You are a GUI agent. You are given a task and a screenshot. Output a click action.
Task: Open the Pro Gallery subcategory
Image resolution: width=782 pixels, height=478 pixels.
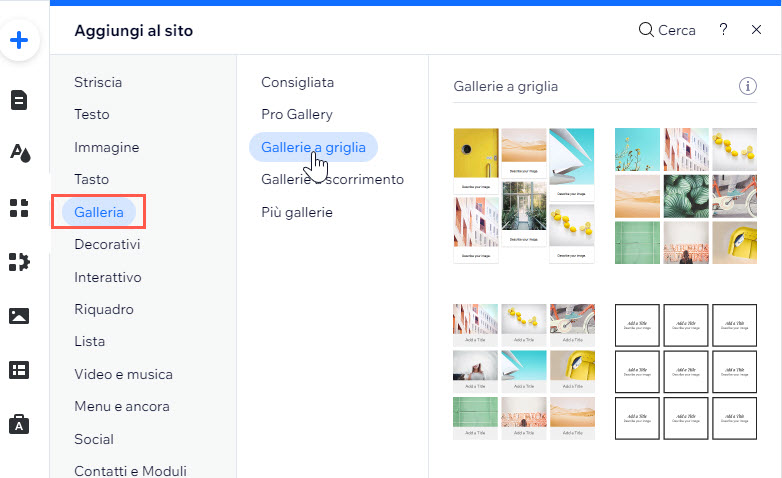point(297,115)
